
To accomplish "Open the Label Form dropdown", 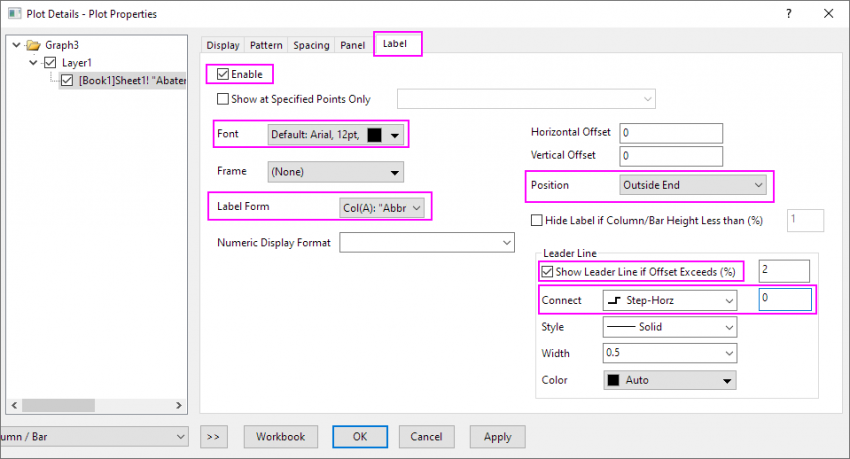I will 383,207.
